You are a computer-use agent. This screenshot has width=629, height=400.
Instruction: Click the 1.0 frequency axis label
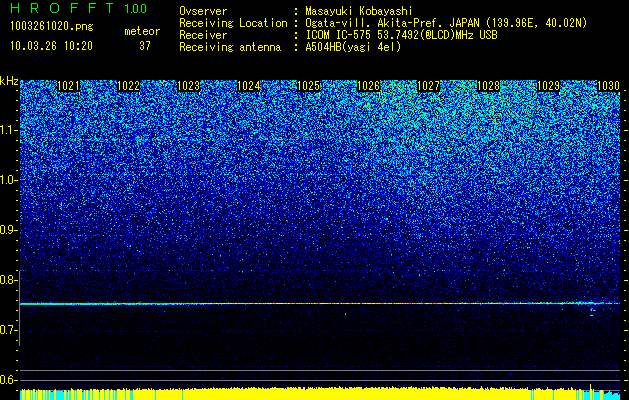point(8,180)
